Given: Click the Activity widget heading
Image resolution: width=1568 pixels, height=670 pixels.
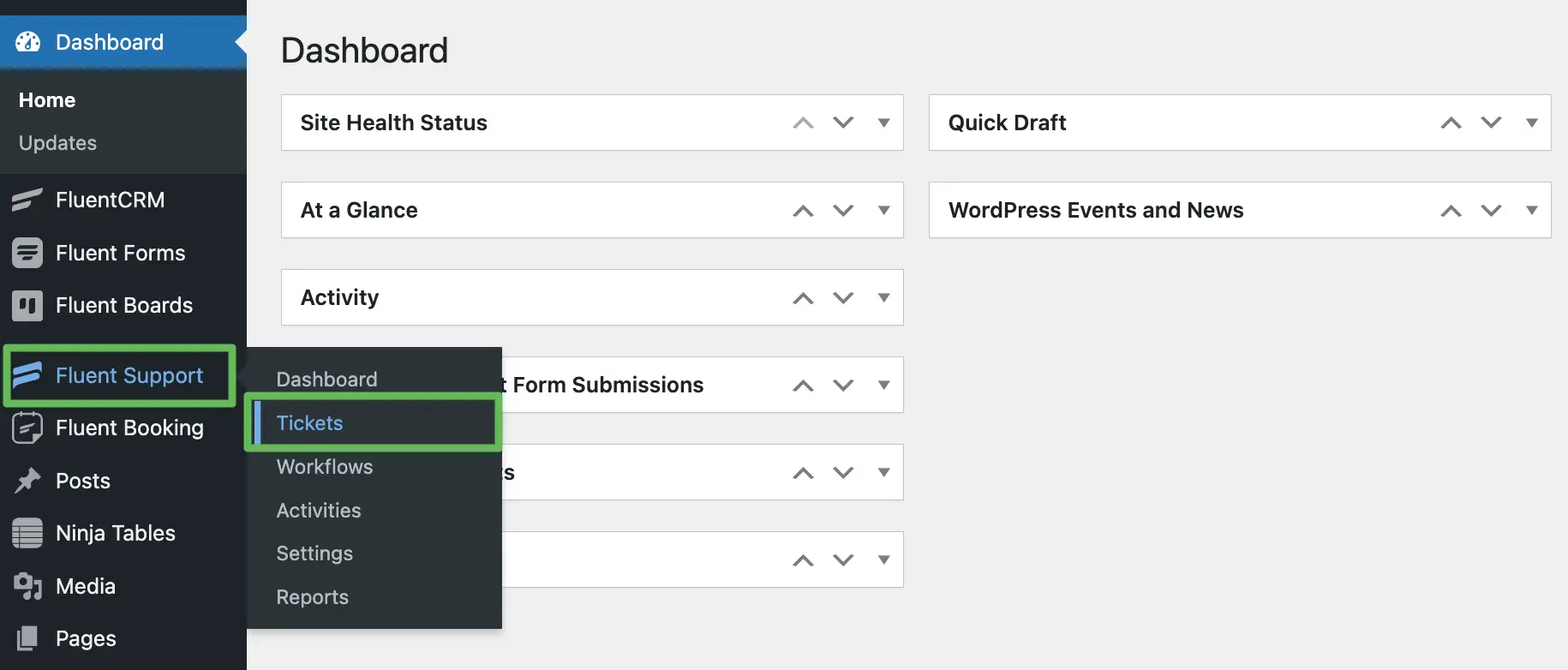Looking at the screenshot, I should 339,297.
